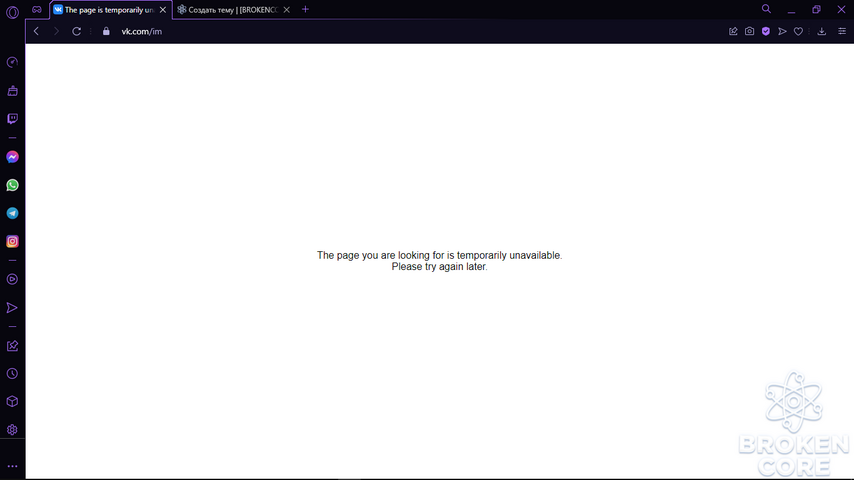
Task: Click the GX Corner gamepad icon
Action: click(x=36, y=9)
